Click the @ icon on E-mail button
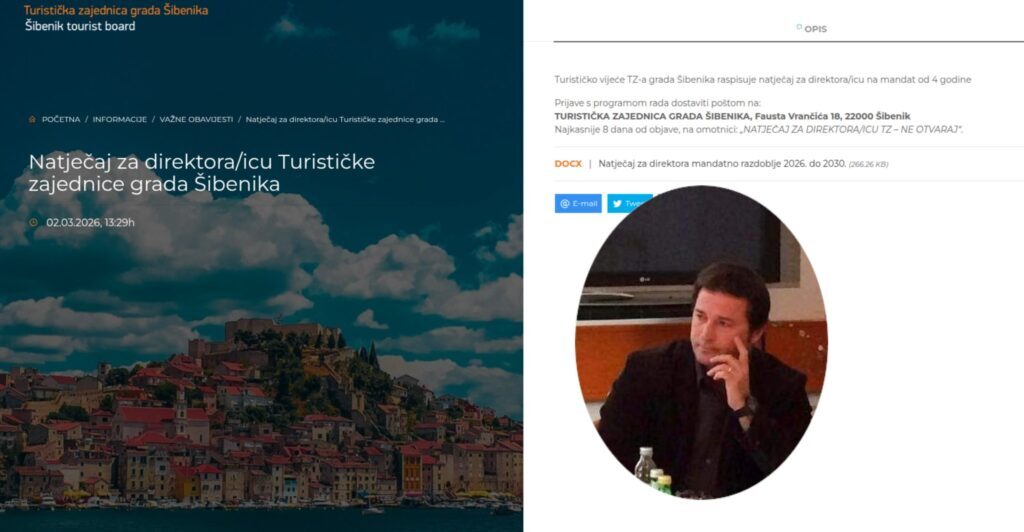1024x532 pixels. (565, 203)
